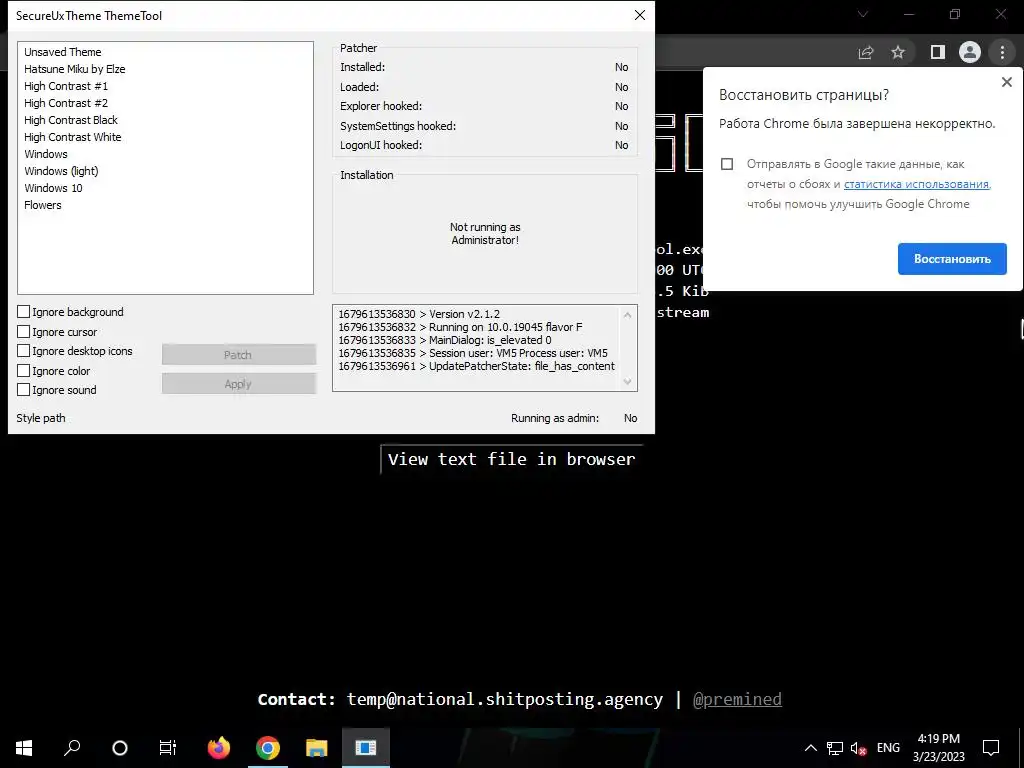Click View text file in browser
Image resolution: width=1024 pixels, height=768 pixels.
(x=511, y=459)
